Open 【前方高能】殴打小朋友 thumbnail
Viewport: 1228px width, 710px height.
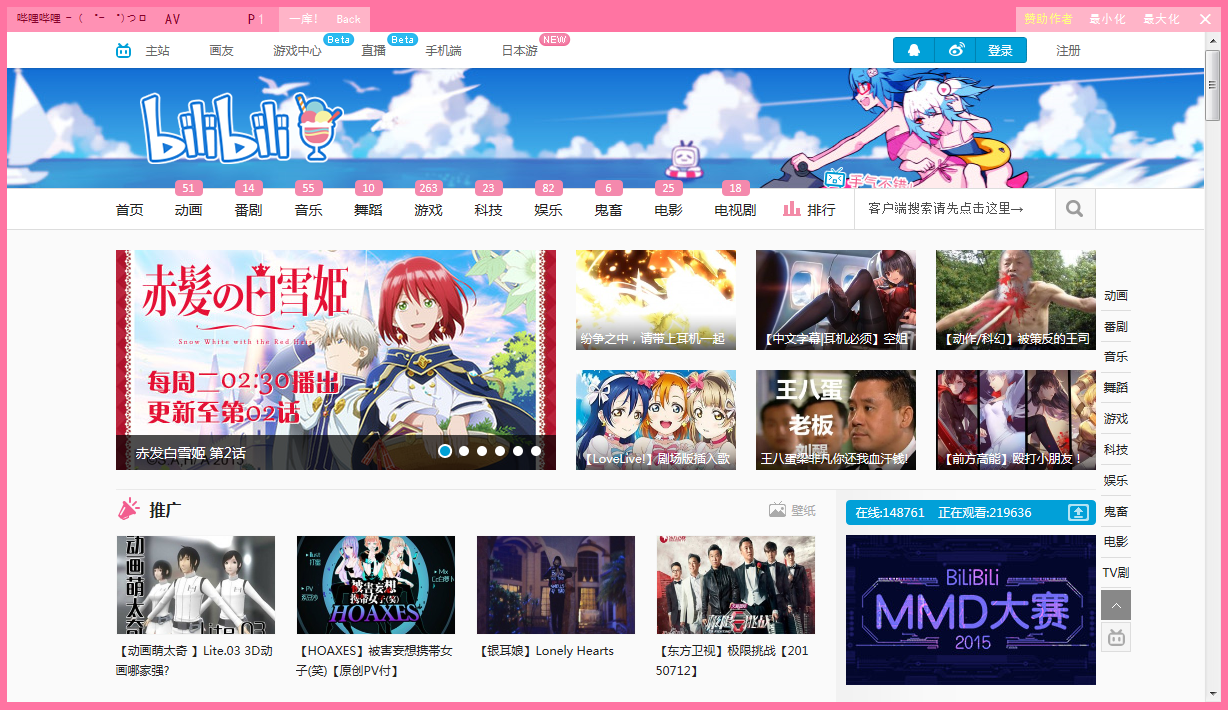click(1016, 420)
